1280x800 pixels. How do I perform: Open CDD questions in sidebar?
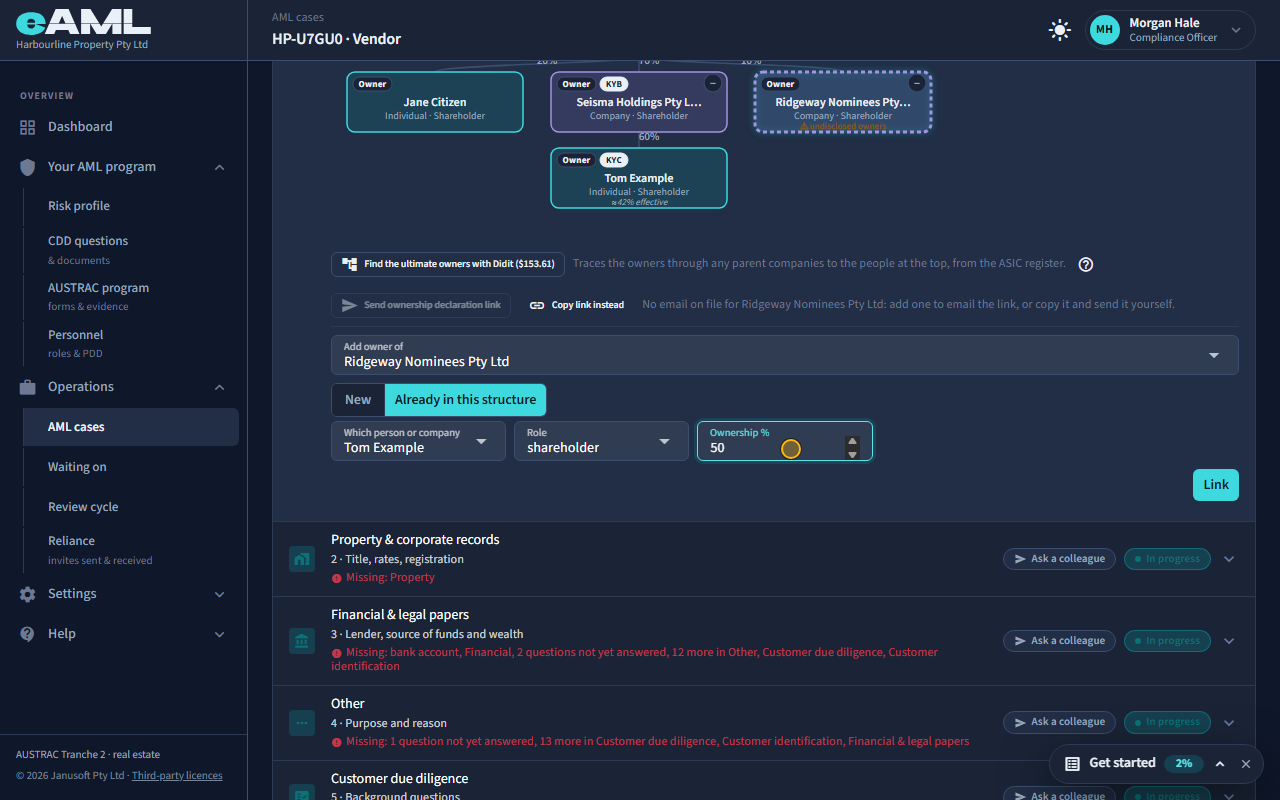[x=88, y=241]
